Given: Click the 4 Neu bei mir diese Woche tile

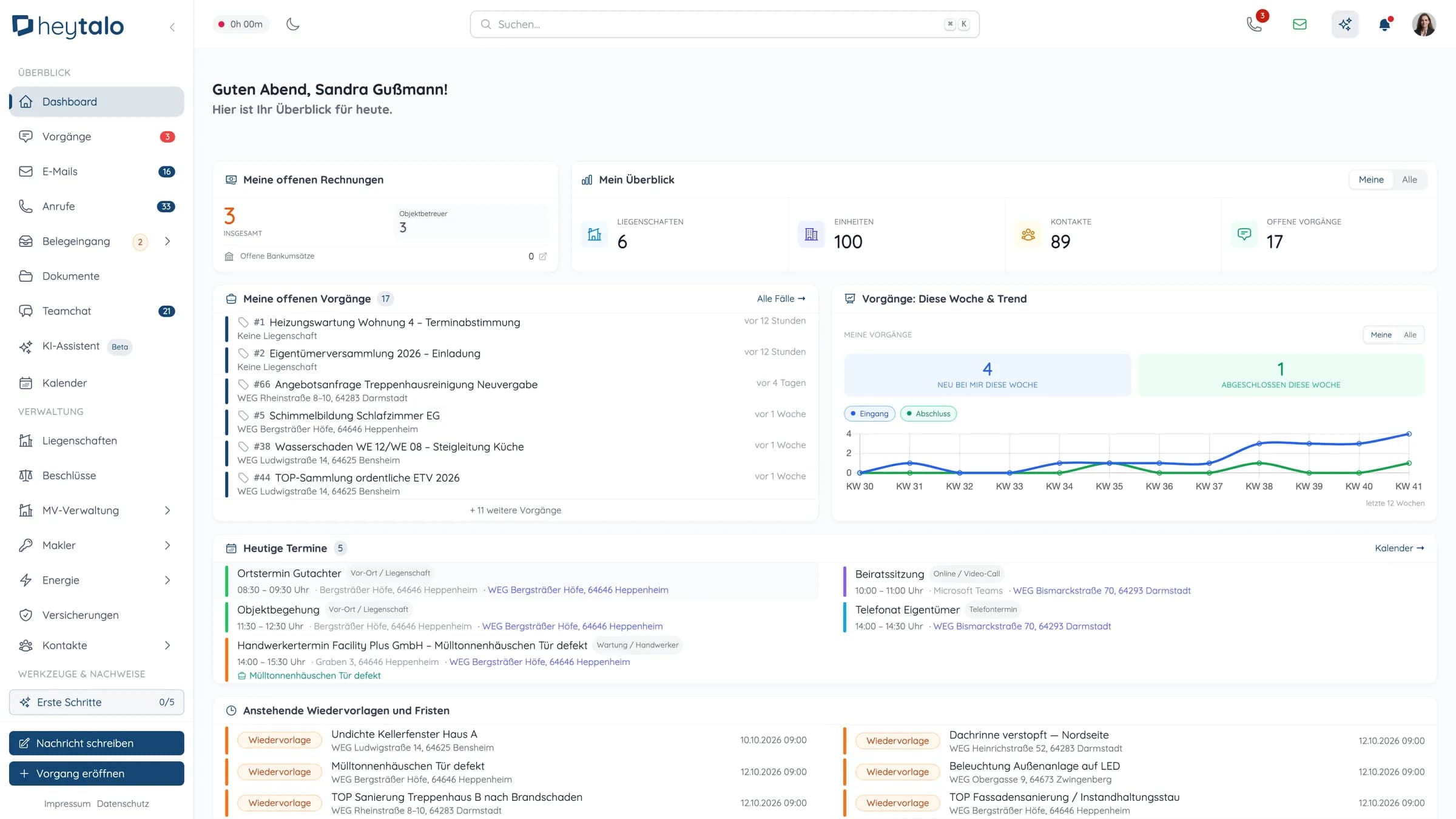Looking at the screenshot, I should click(x=987, y=375).
